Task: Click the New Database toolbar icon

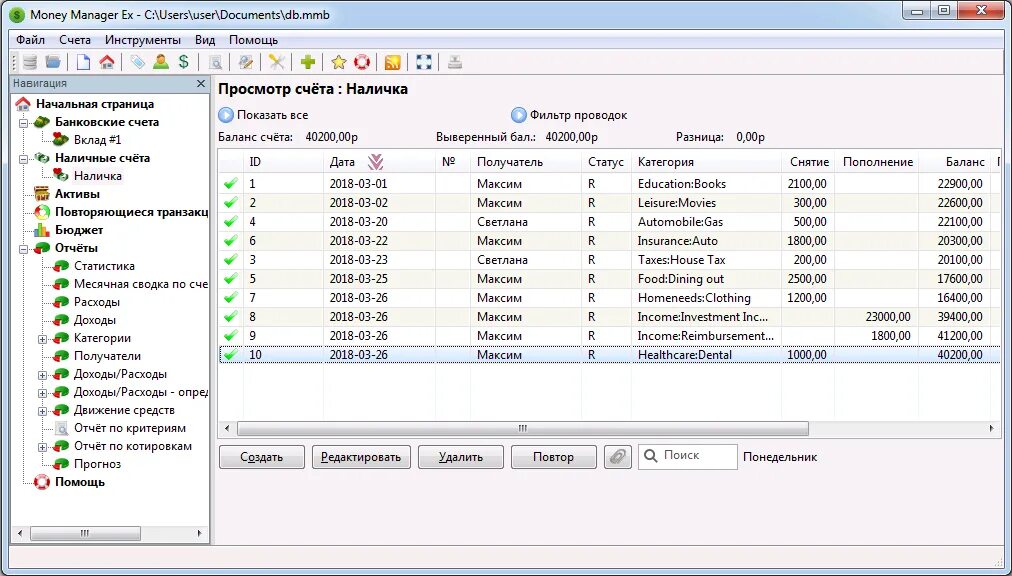Action: (x=30, y=62)
